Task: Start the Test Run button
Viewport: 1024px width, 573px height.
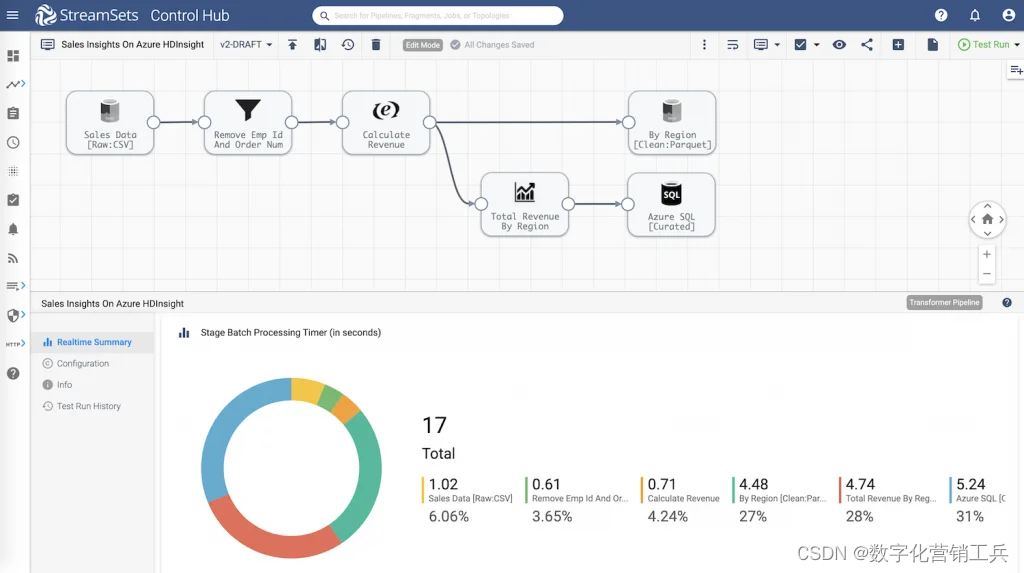Action: coord(984,44)
